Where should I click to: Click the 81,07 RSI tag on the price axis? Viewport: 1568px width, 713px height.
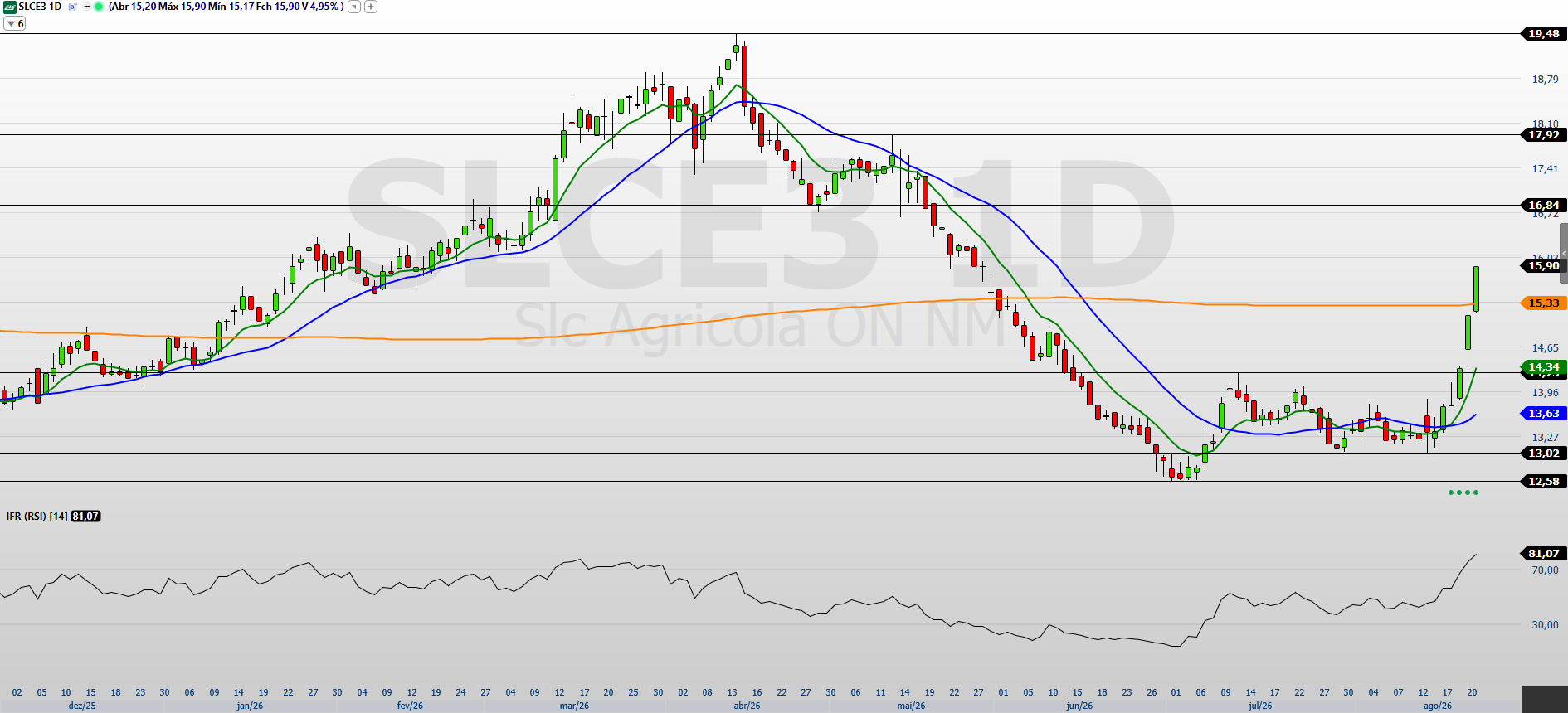point(1543,554)
